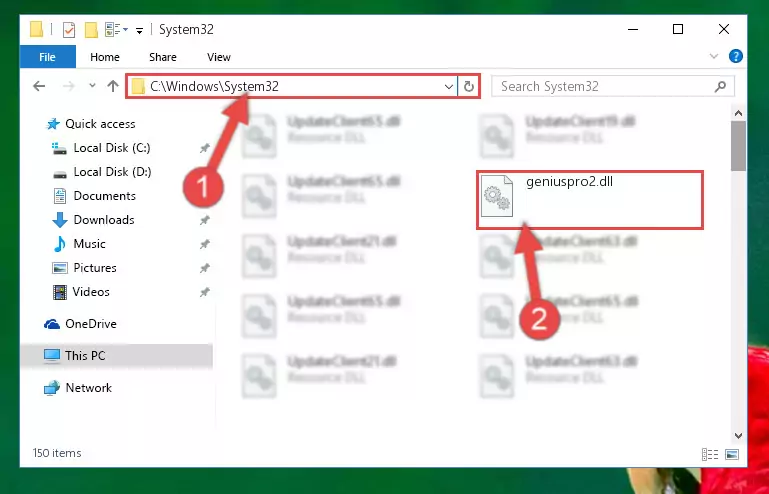This screenshot has width=769, height=494.
Task: Switch to the Home tab
Action: [x=104, y=57]
